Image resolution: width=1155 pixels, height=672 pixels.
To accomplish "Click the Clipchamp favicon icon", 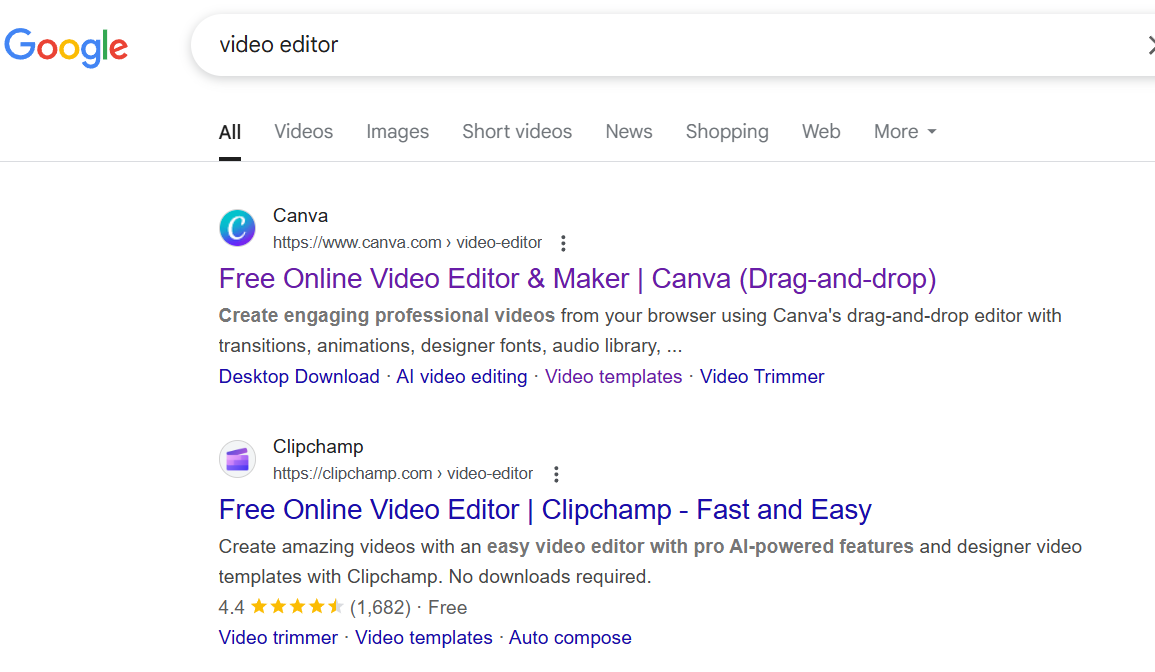I will coord(237,459).
